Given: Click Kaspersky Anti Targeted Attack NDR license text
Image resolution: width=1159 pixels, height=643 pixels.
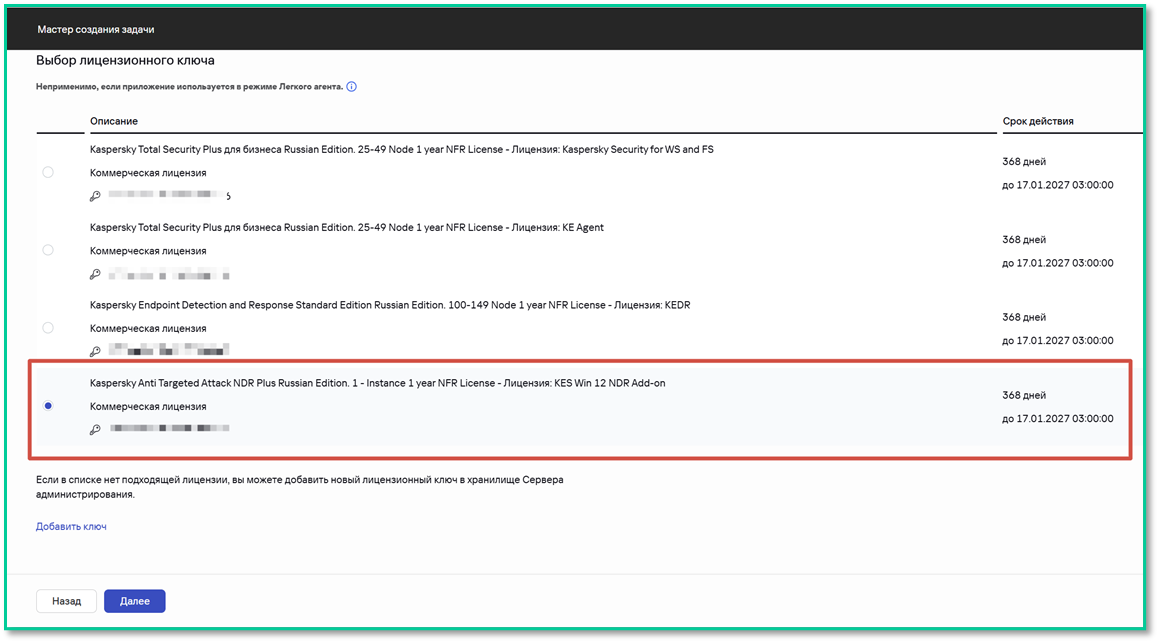Looking at the screenshot, I should [377, 383].
